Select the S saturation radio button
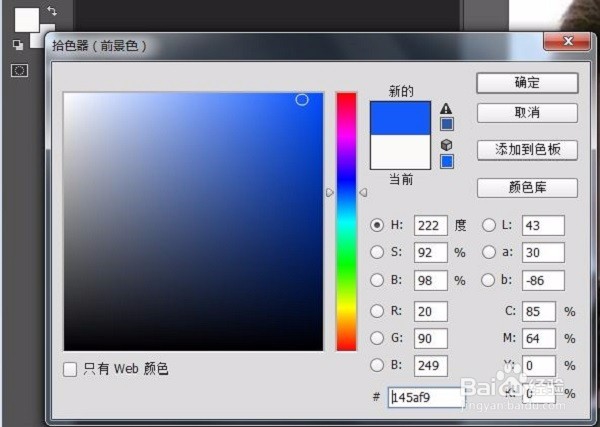This screenshot has height=427, width=600. click(377, 252)
